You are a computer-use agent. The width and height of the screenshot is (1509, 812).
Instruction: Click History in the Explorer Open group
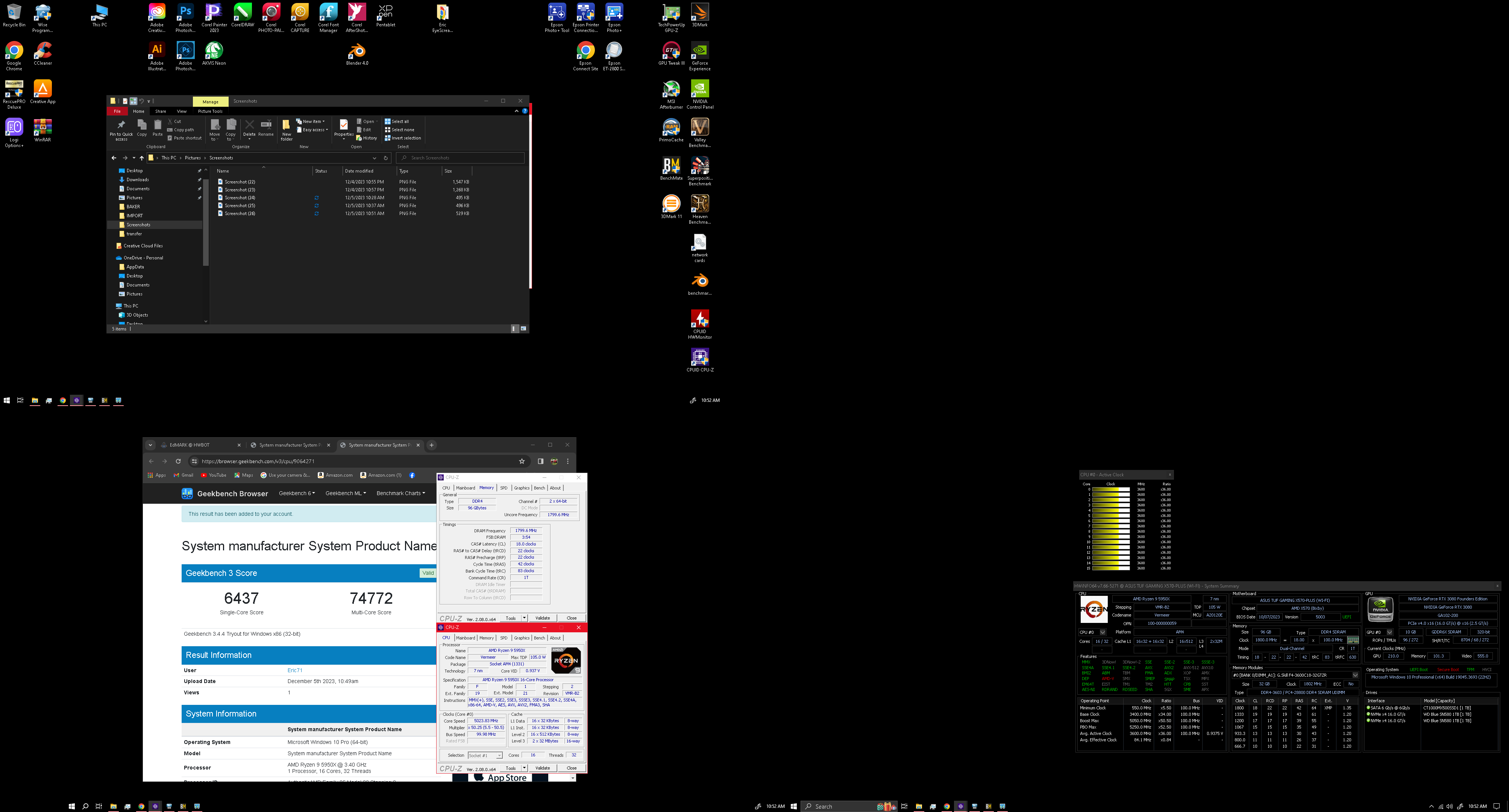point(367,138)
